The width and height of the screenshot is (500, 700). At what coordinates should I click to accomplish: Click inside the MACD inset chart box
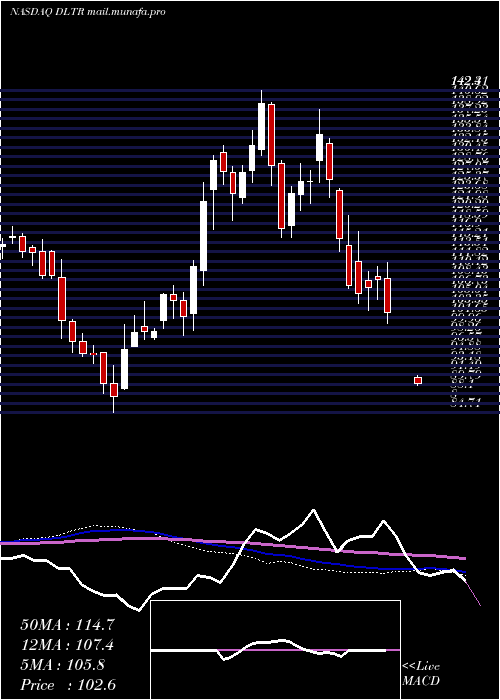point(275,650)
